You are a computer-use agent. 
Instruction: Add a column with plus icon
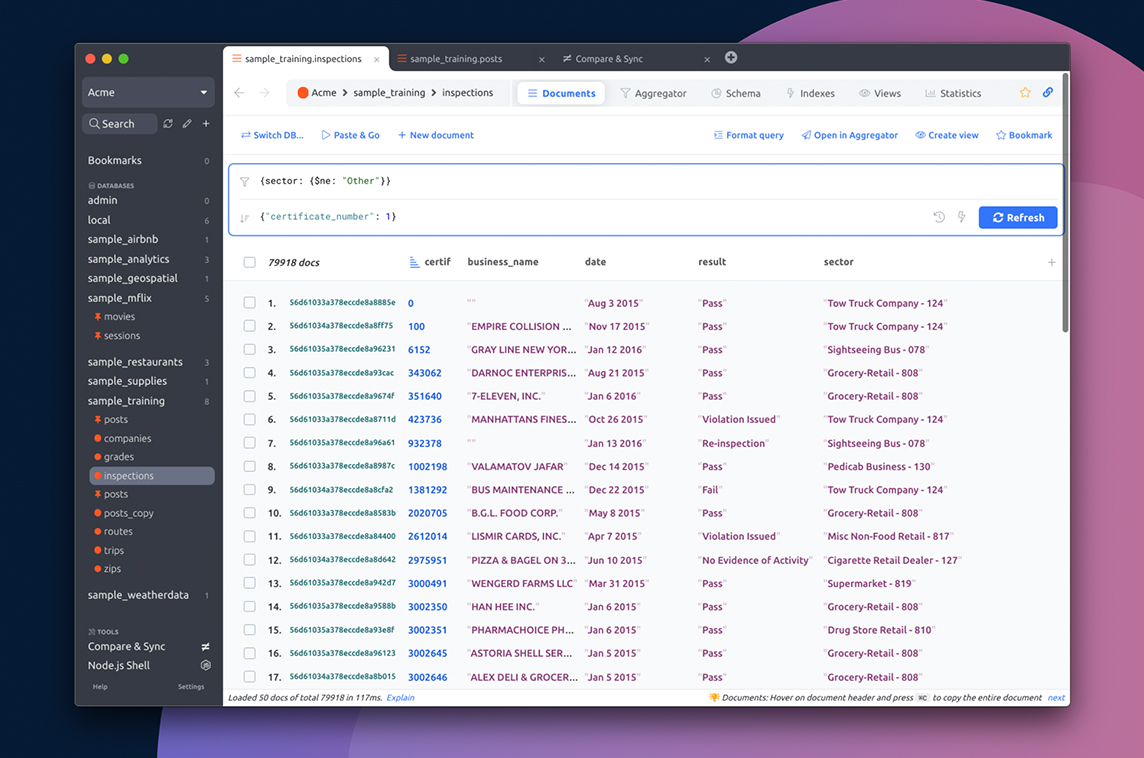[x=1051, y=262]
